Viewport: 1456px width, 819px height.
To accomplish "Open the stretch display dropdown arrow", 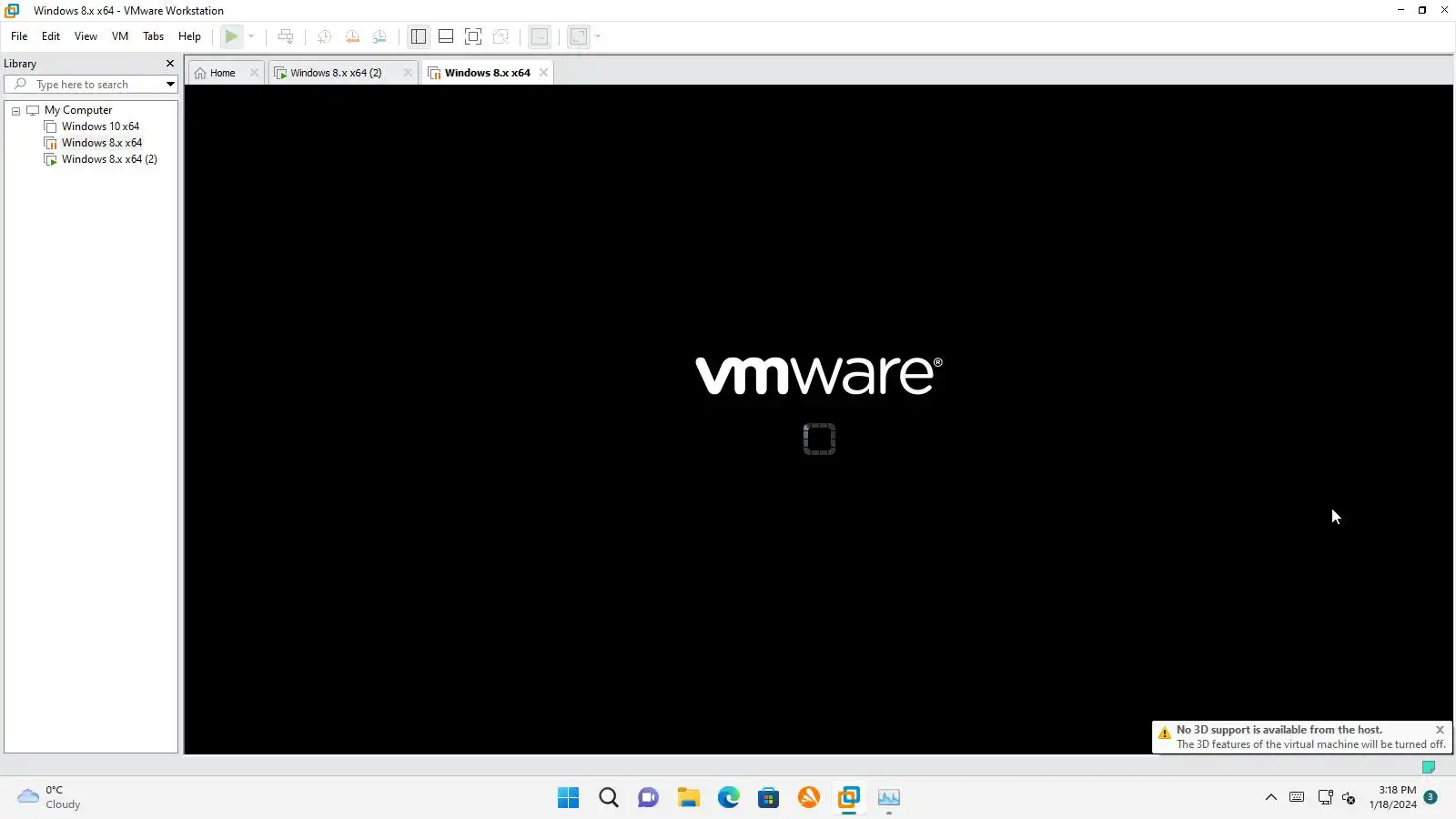I will 598,36.
